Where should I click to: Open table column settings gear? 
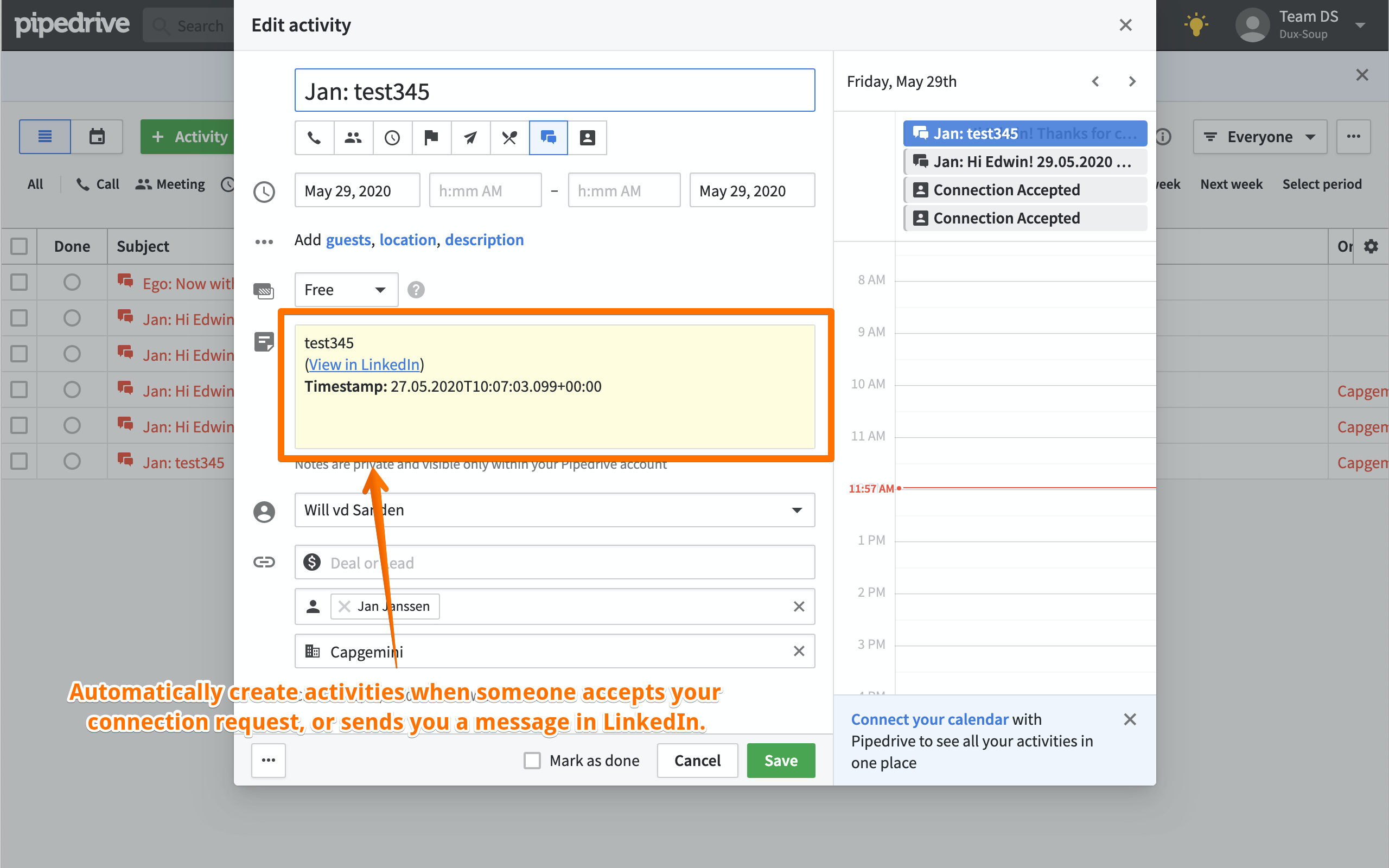(x=1371, y=246)
